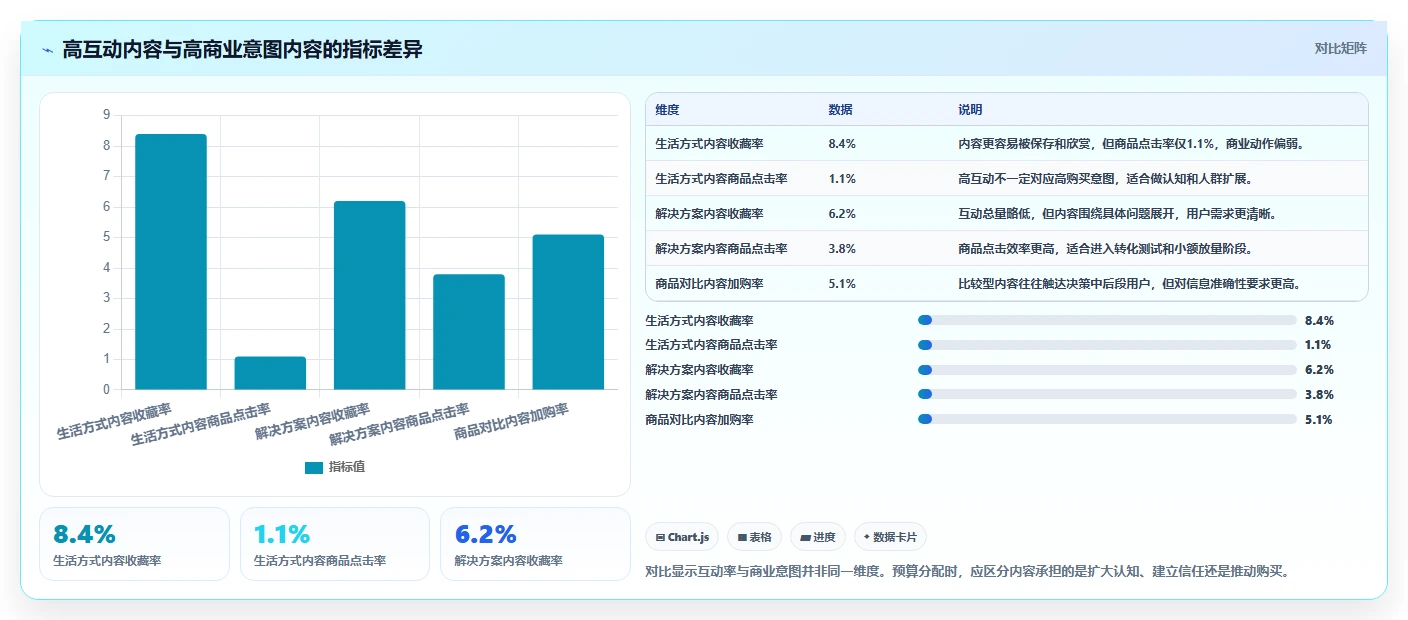The width and height of the screenshot is (1408, 620).
Task: Click the 解决方案内容商品点击率 bar in chart
Action: pos(469,332)
